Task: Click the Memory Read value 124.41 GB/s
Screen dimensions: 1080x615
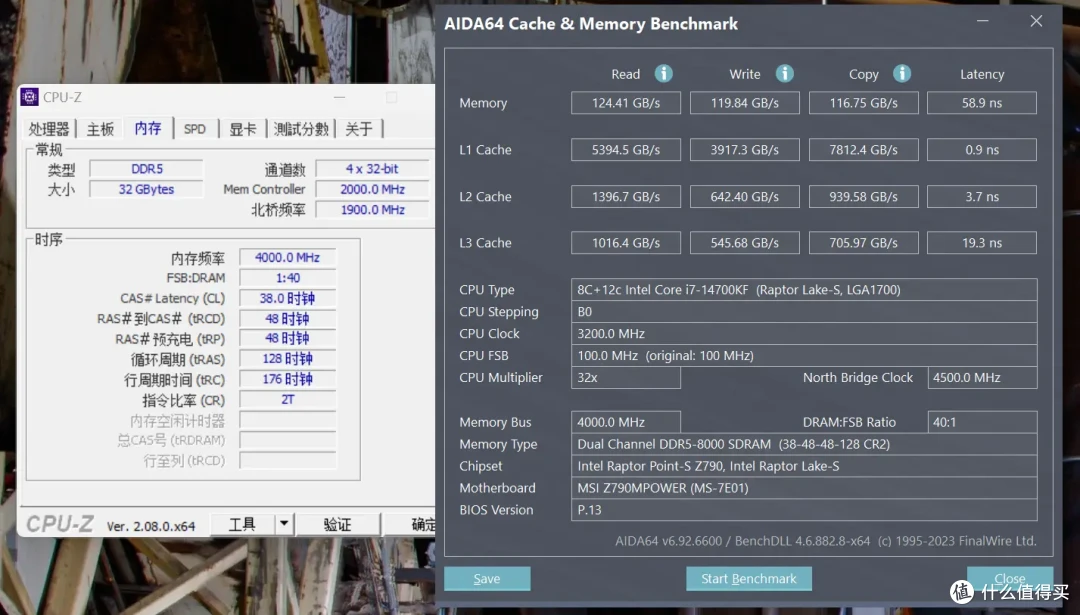Action: (625, 103)
